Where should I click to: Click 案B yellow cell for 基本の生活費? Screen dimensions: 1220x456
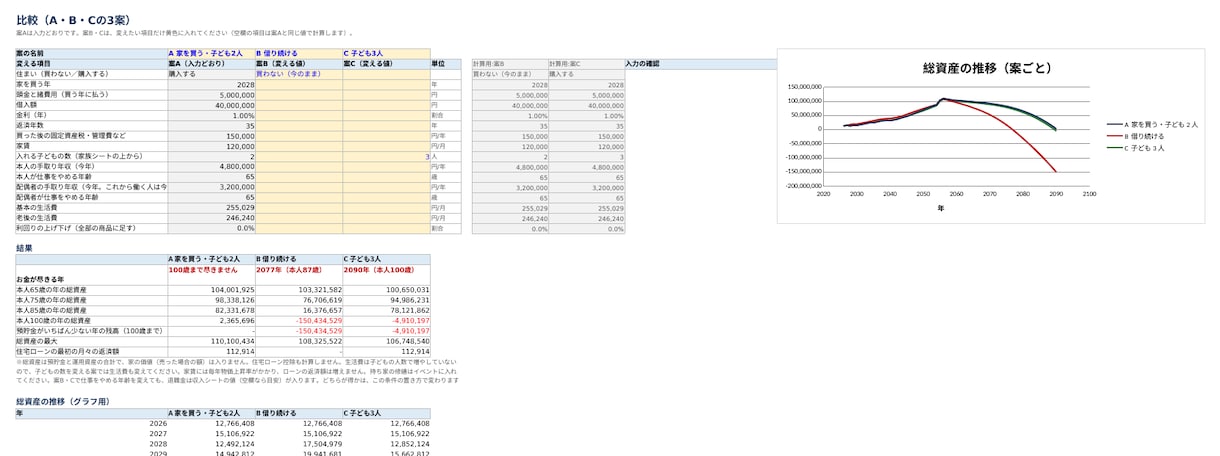pos(299,208)
